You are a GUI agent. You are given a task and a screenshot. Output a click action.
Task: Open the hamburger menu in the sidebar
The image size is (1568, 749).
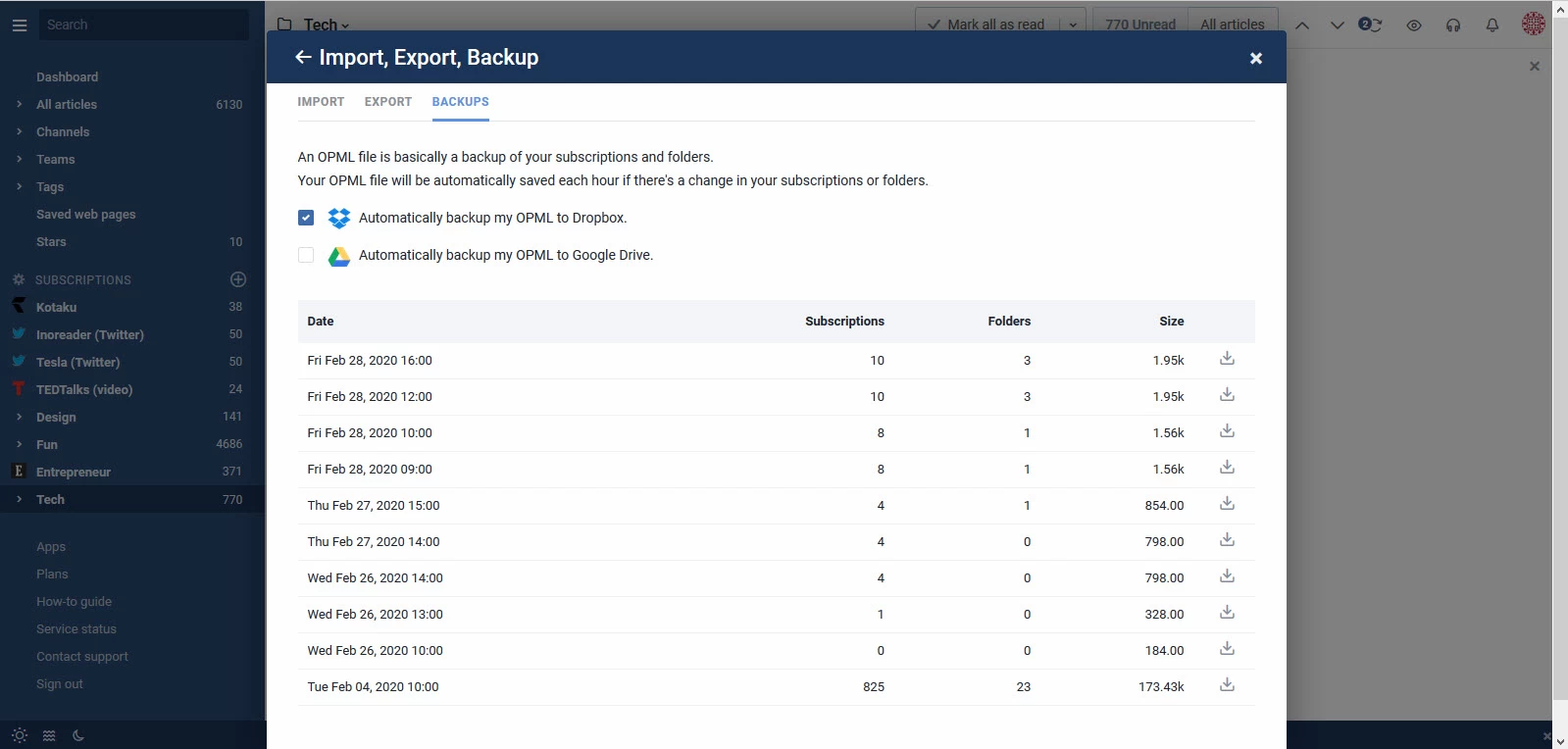(19, 25)
